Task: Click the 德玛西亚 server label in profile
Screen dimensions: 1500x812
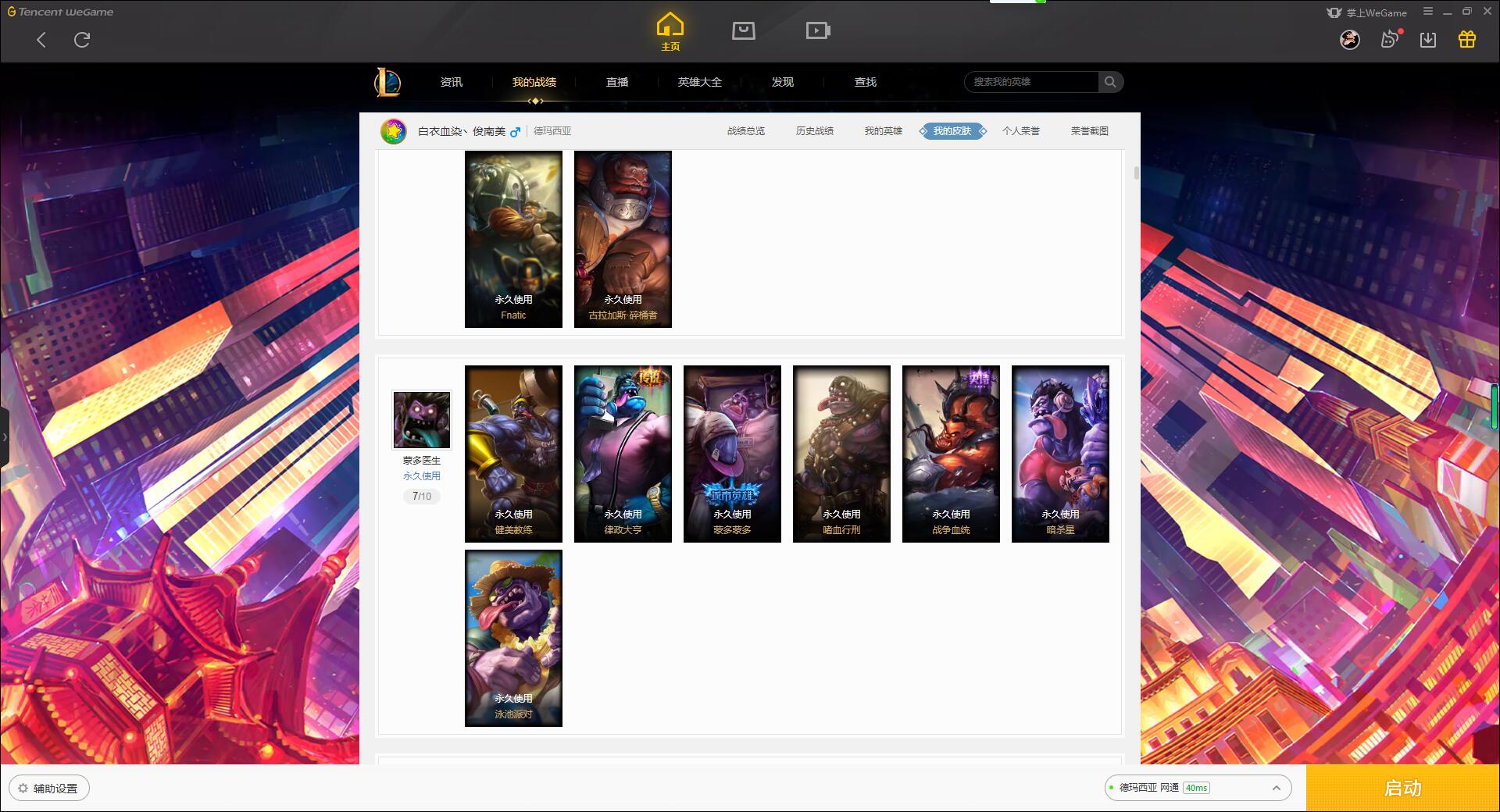Action: pos(552,131)
